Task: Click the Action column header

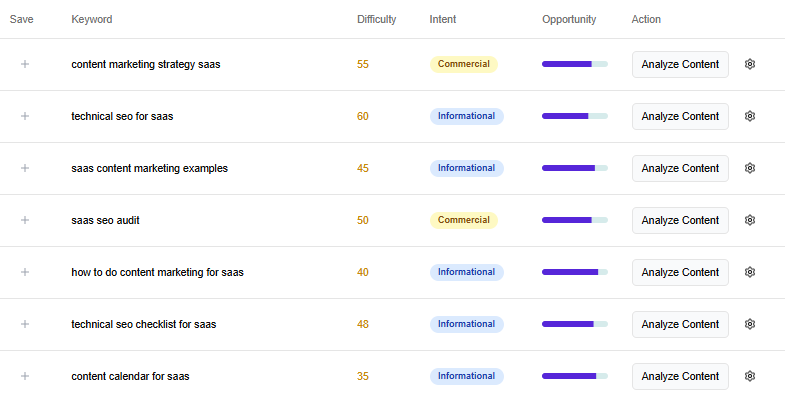Action: click(646, 20)
